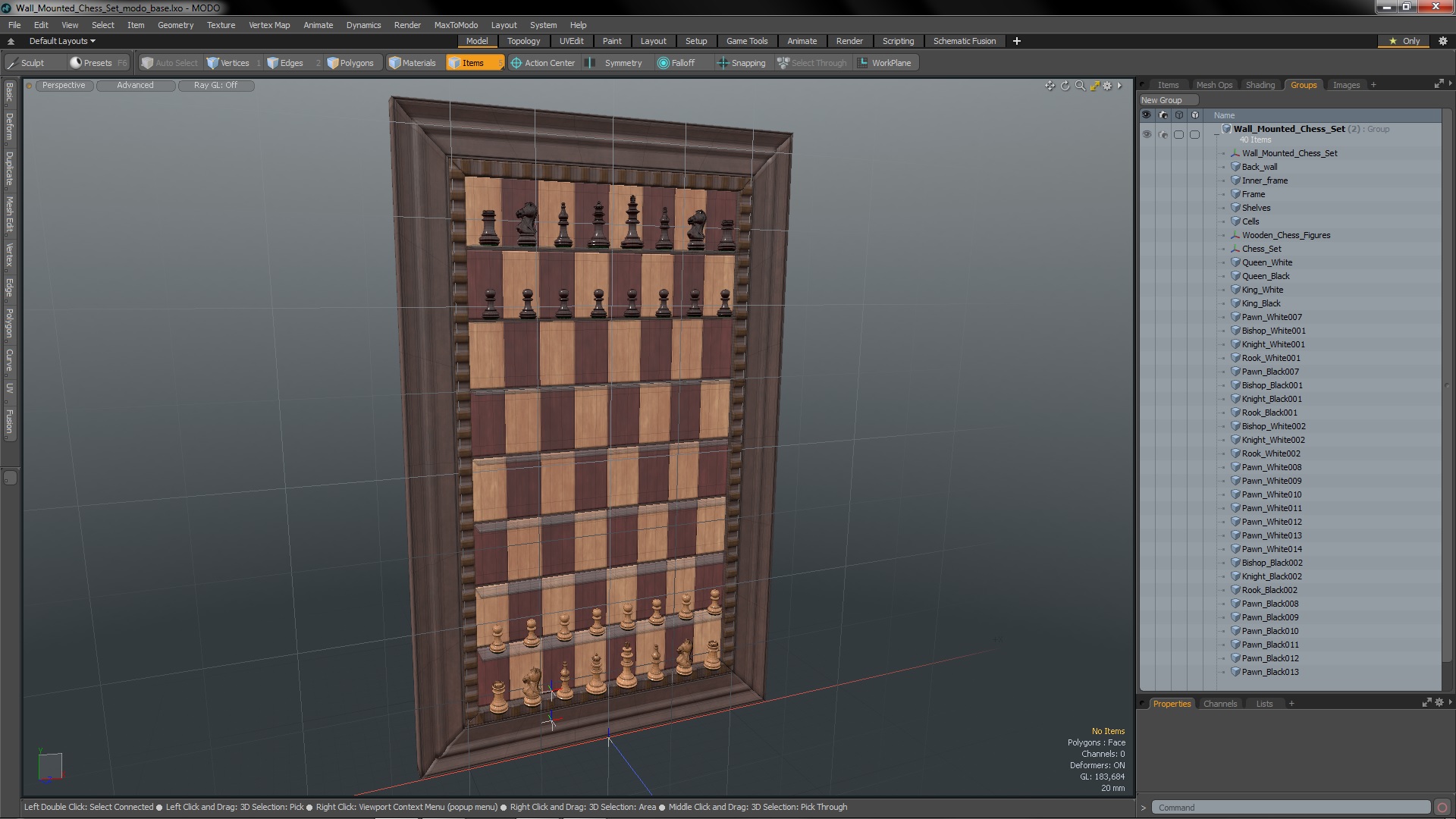This screenshot has width=1456, height=819.
Task: Click in the Command input field
Action: (x=1289, y=808)
